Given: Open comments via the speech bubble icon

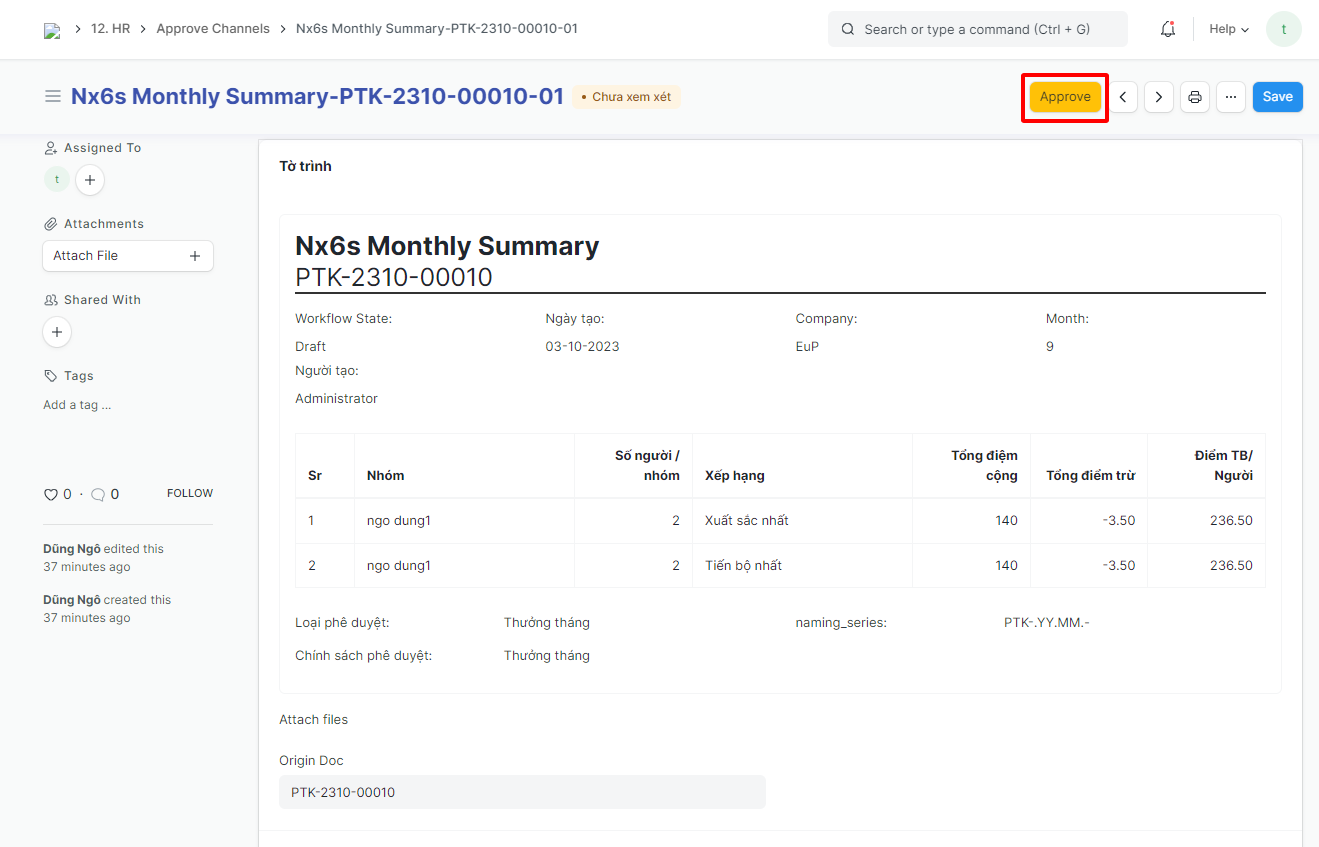Looking at the screenshot, I should pyautogui.click(x=98, y=494).
